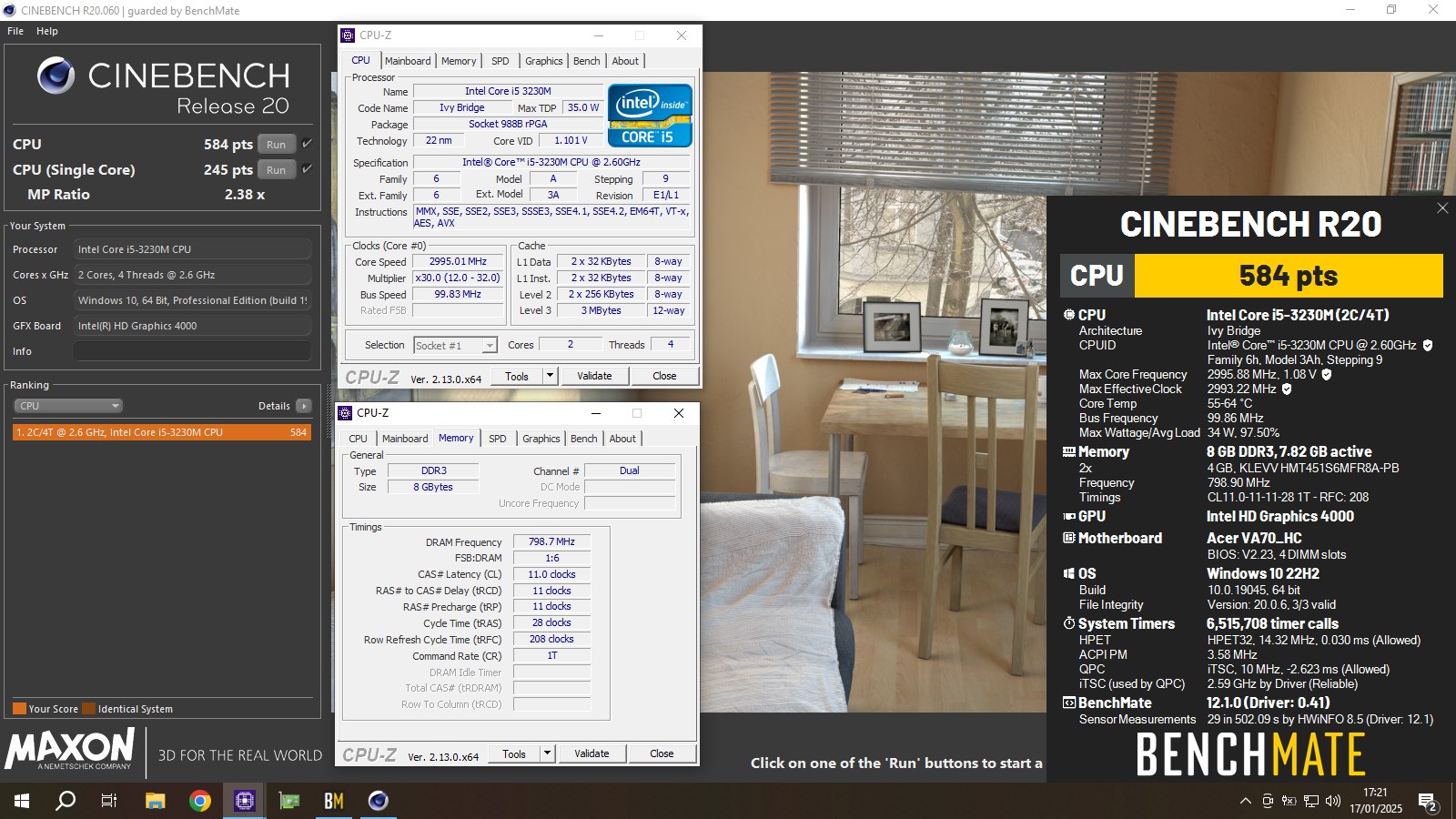The width and height of the screenshot is (1456, 819).
Task: Open the Windows Start menu
Action: [x=22, y=801]
